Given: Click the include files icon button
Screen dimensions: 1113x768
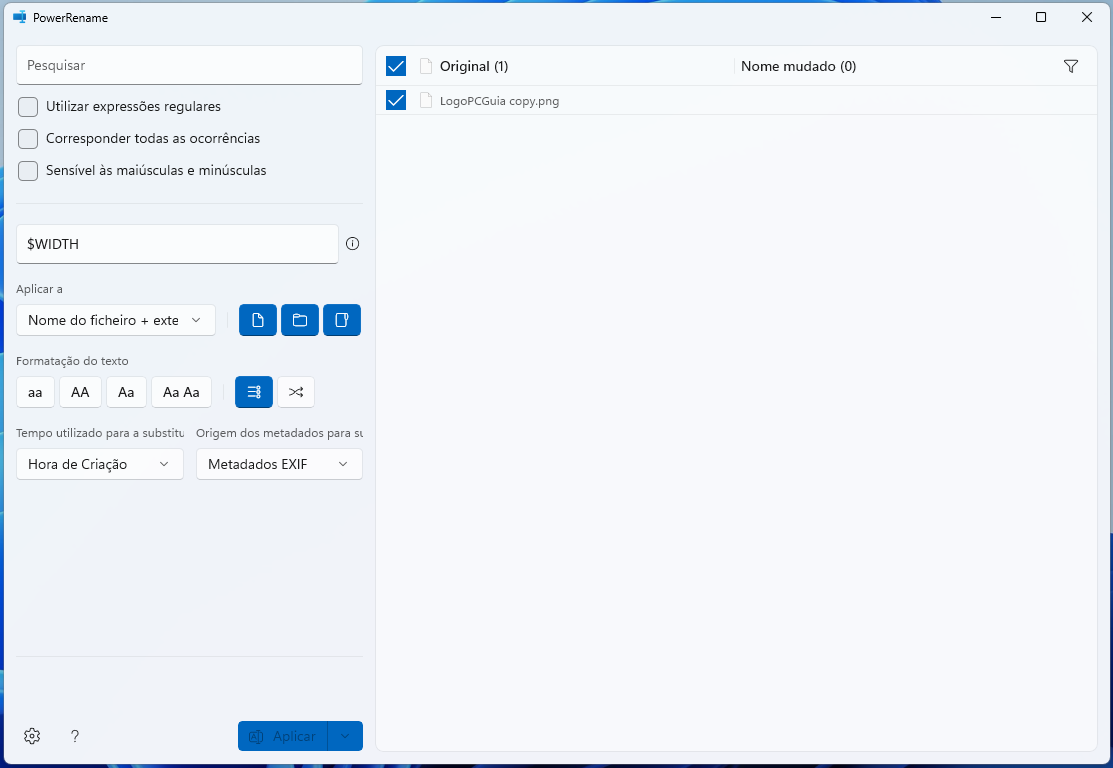Looking at the screenshot, I should [258, 320].
